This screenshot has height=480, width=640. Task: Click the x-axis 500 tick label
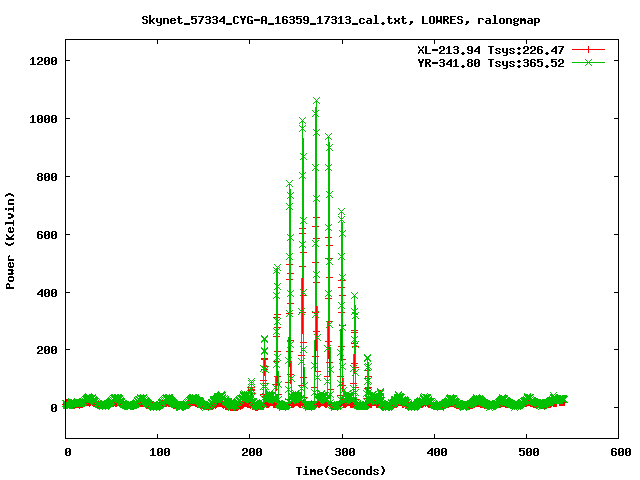point(529,452)
